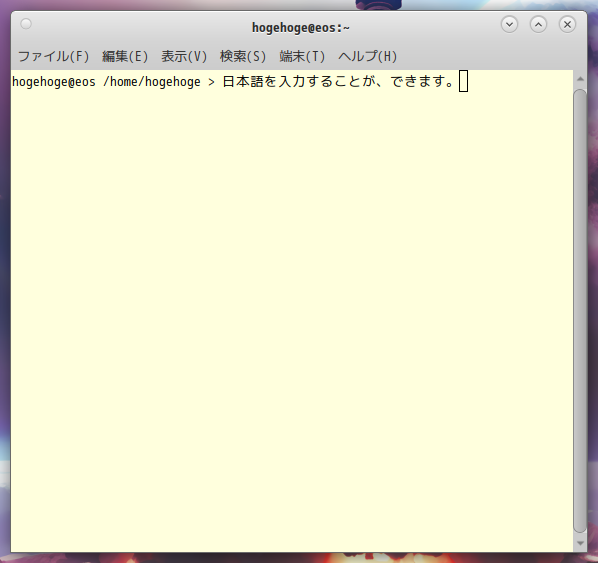The height and width of the screenshot is (563, 598).
Task: Minimize the terminal with the down-chevron button
Action: click(x=509, y=24)
